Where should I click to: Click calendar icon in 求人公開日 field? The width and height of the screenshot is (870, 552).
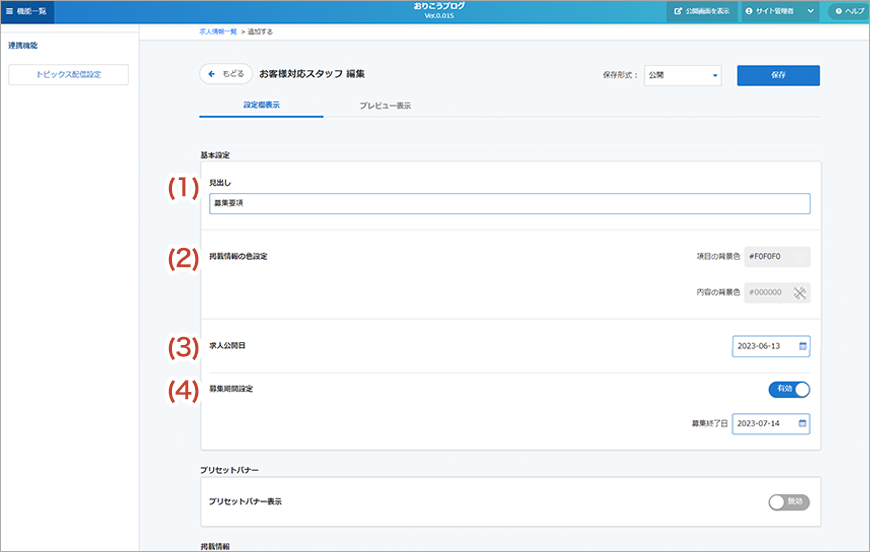pos(802,346)
